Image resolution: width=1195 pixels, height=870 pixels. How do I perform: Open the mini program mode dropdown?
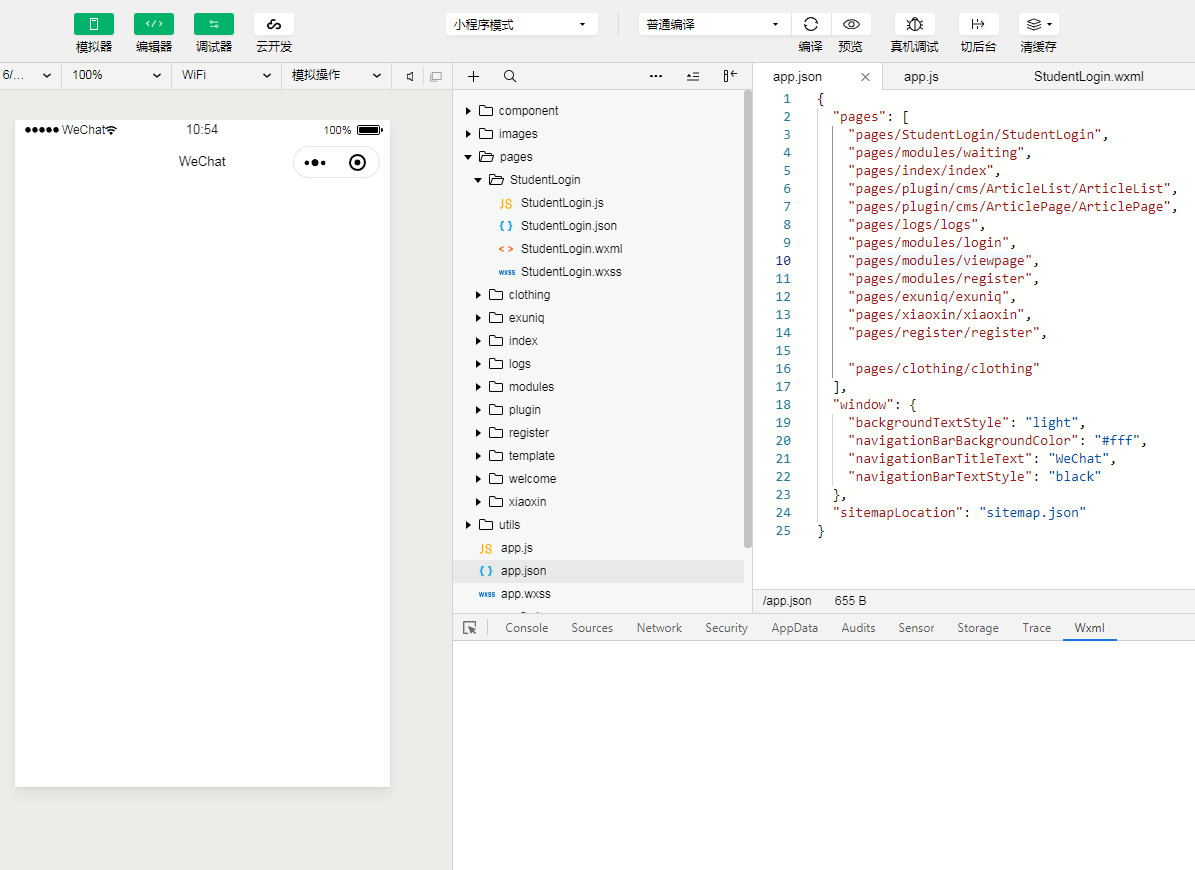click(521, 24)
